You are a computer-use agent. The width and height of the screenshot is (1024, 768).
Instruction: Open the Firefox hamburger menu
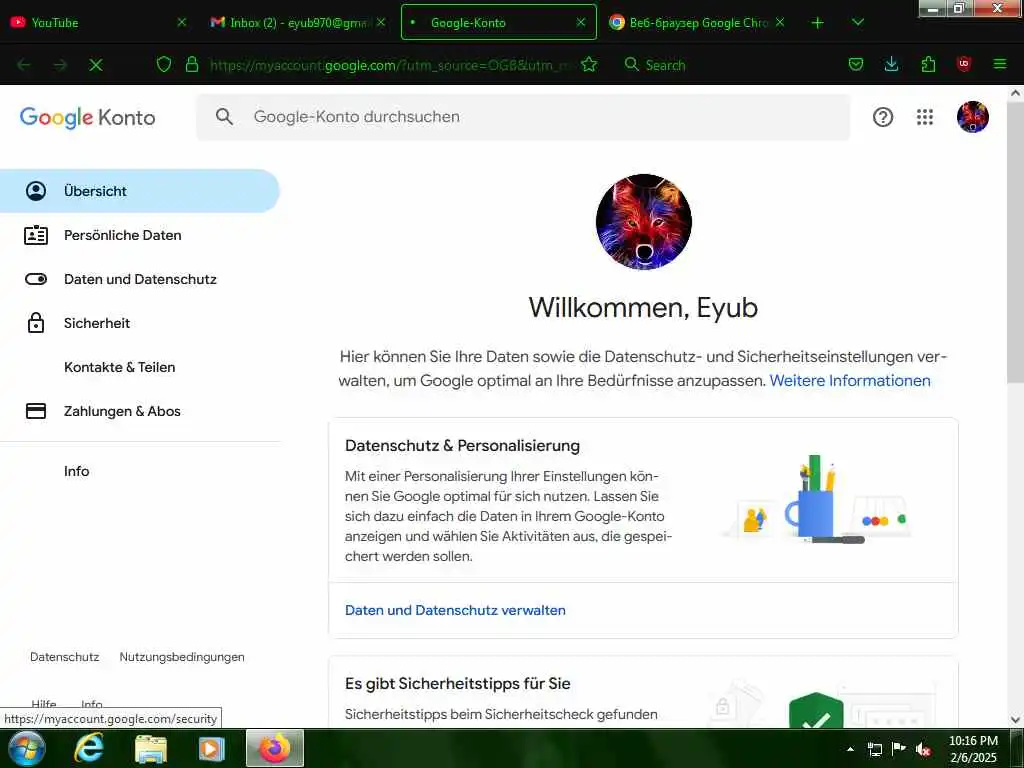pyautogui.click(x=1000, y=64)
